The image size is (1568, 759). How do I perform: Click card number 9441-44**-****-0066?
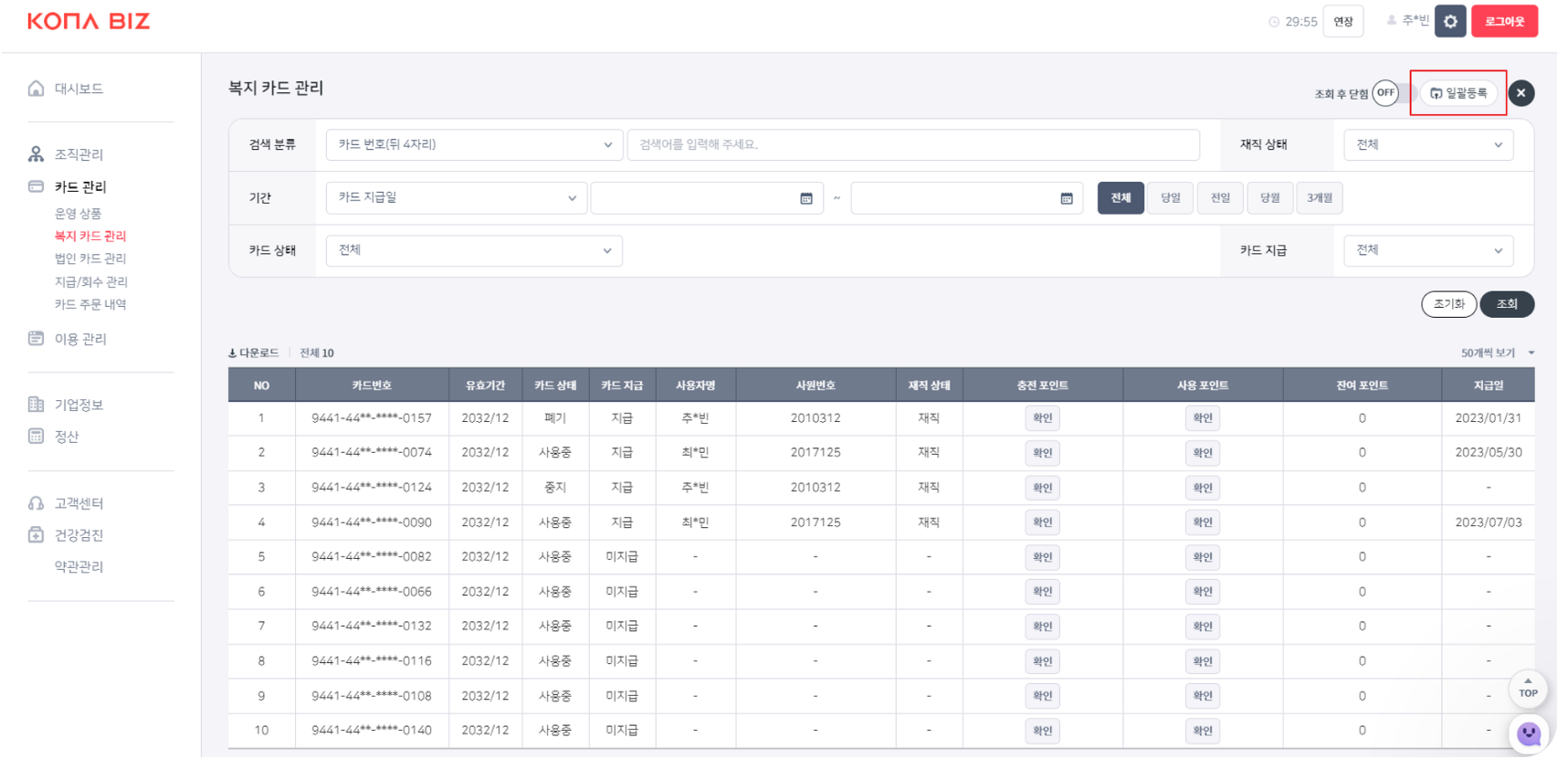point(372,592)
